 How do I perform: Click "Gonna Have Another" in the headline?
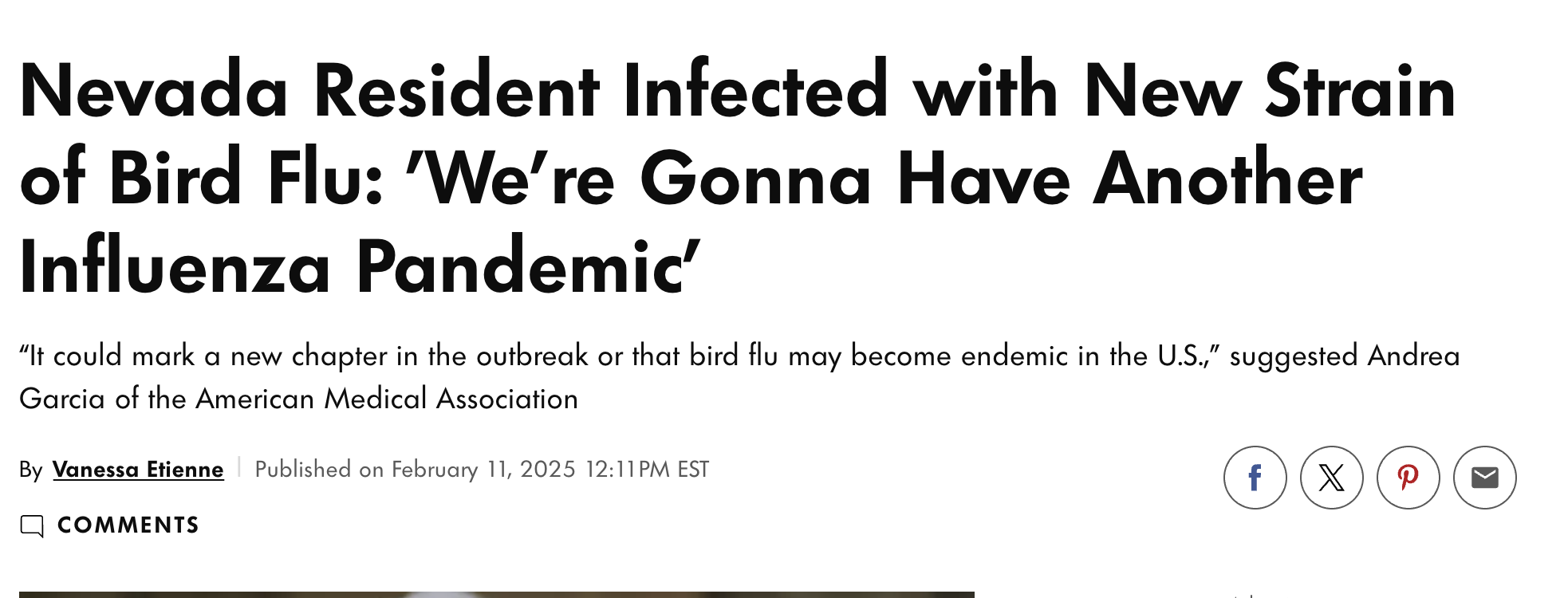point(1001,179)
